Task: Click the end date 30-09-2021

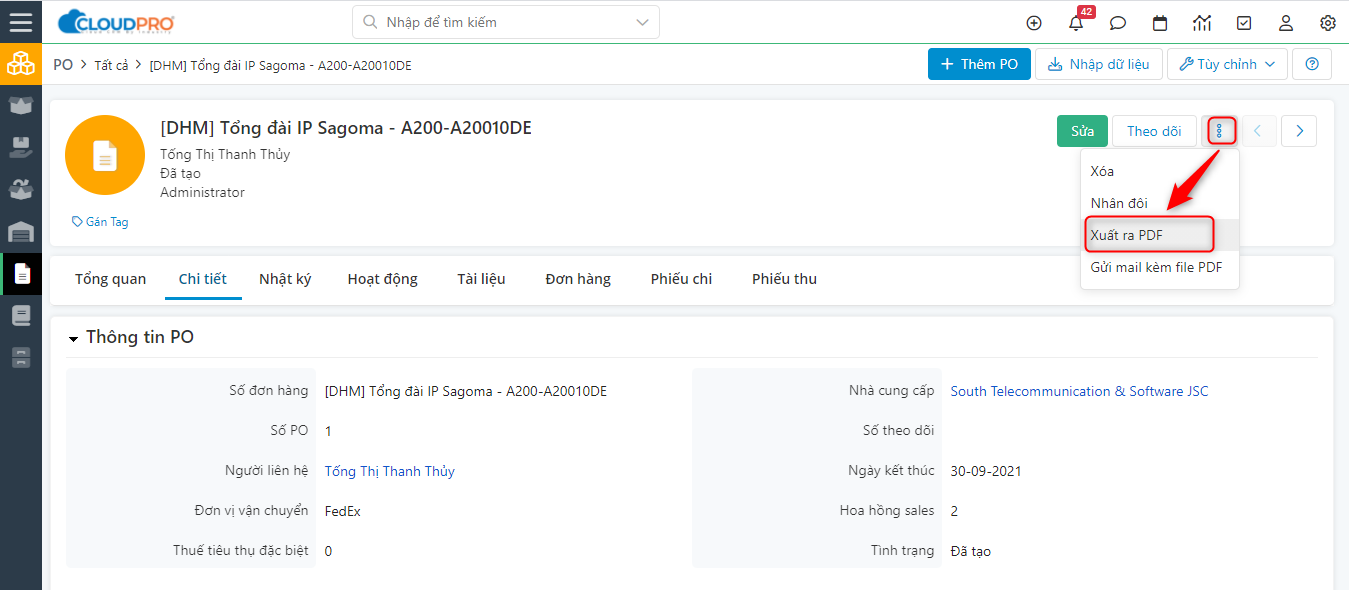Action: tap(986, 471)
